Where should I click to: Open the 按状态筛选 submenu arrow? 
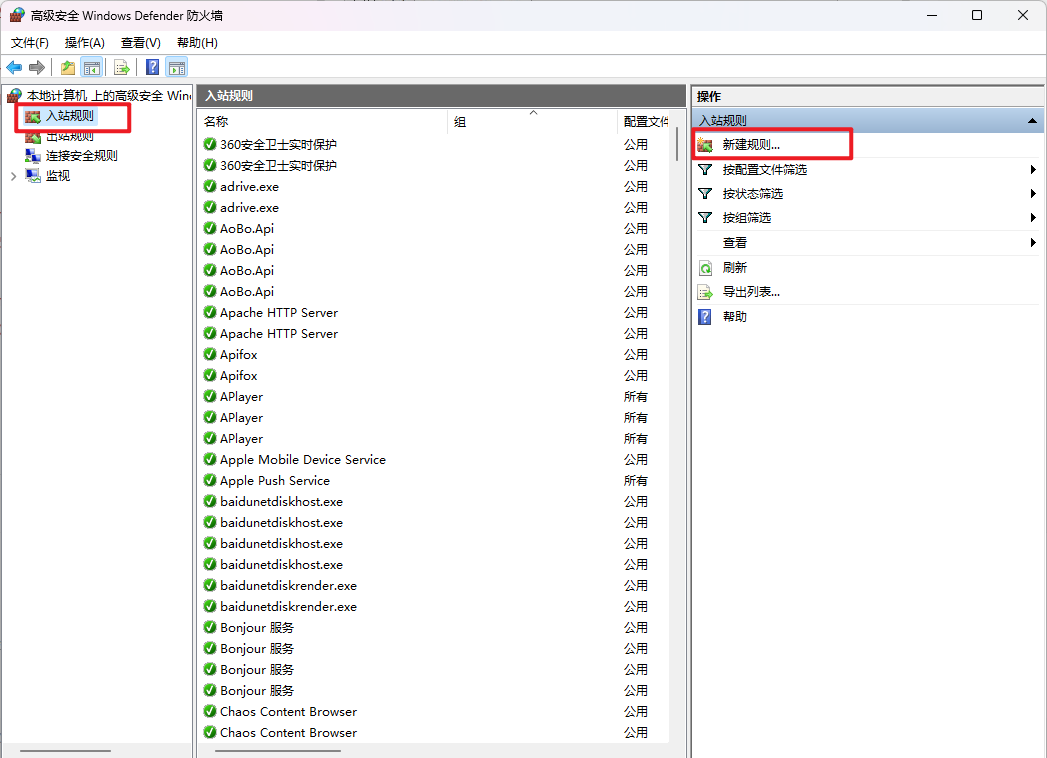[1033, 194]
